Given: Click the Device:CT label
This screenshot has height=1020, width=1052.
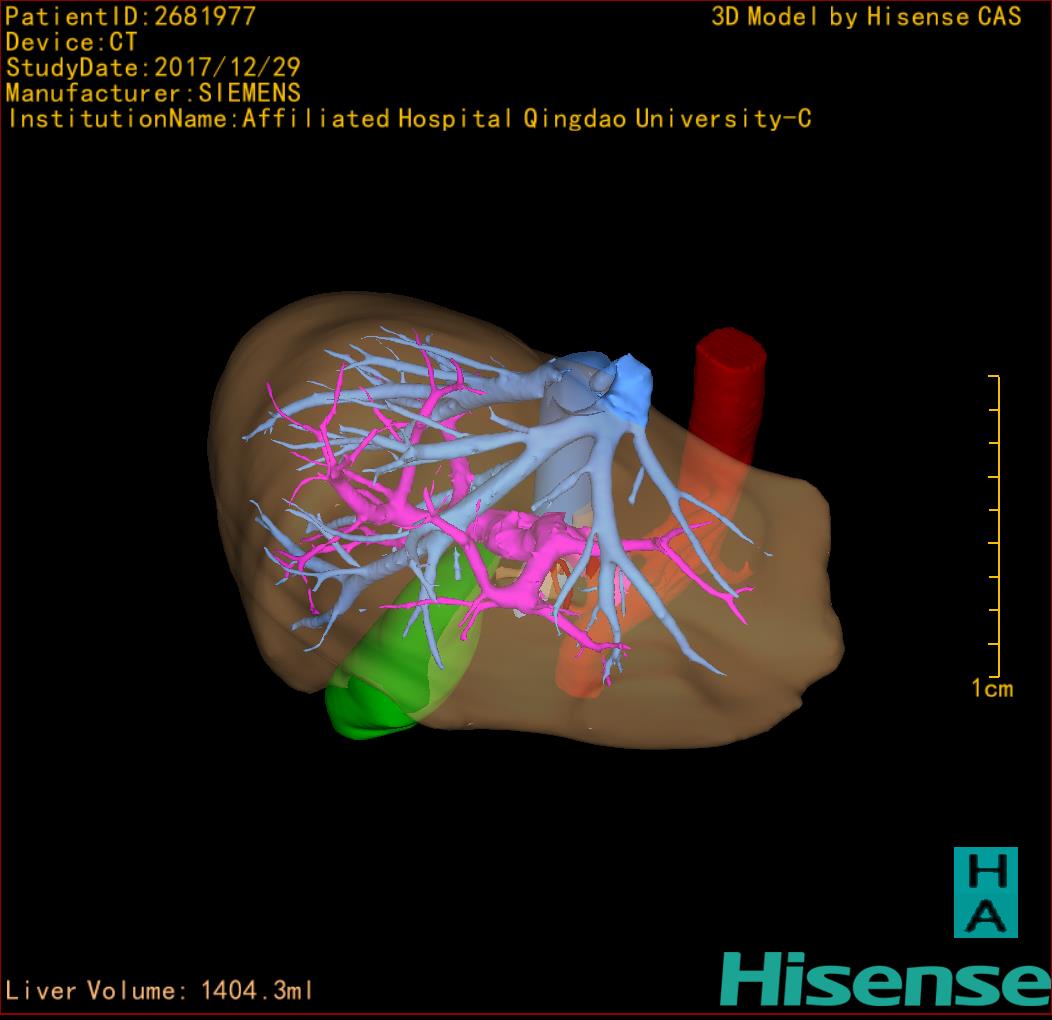Looking at the screenshot, I should click(71, 42).
